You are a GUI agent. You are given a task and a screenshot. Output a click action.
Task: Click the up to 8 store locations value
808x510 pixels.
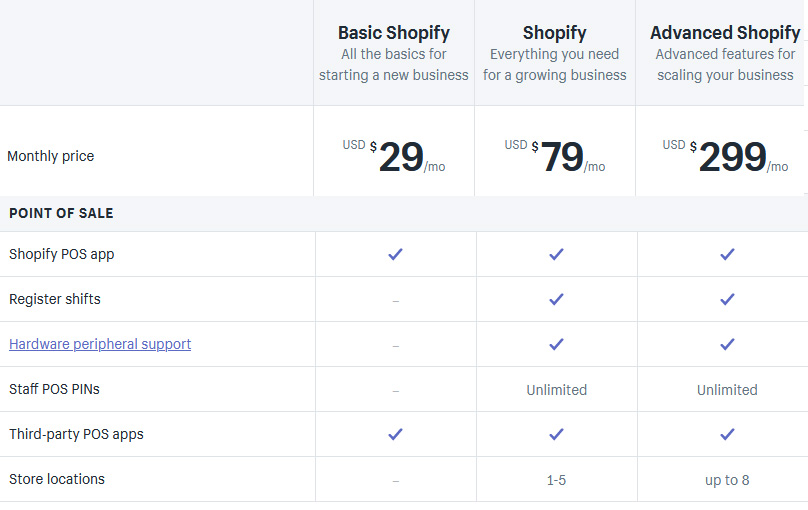(727, 480)
